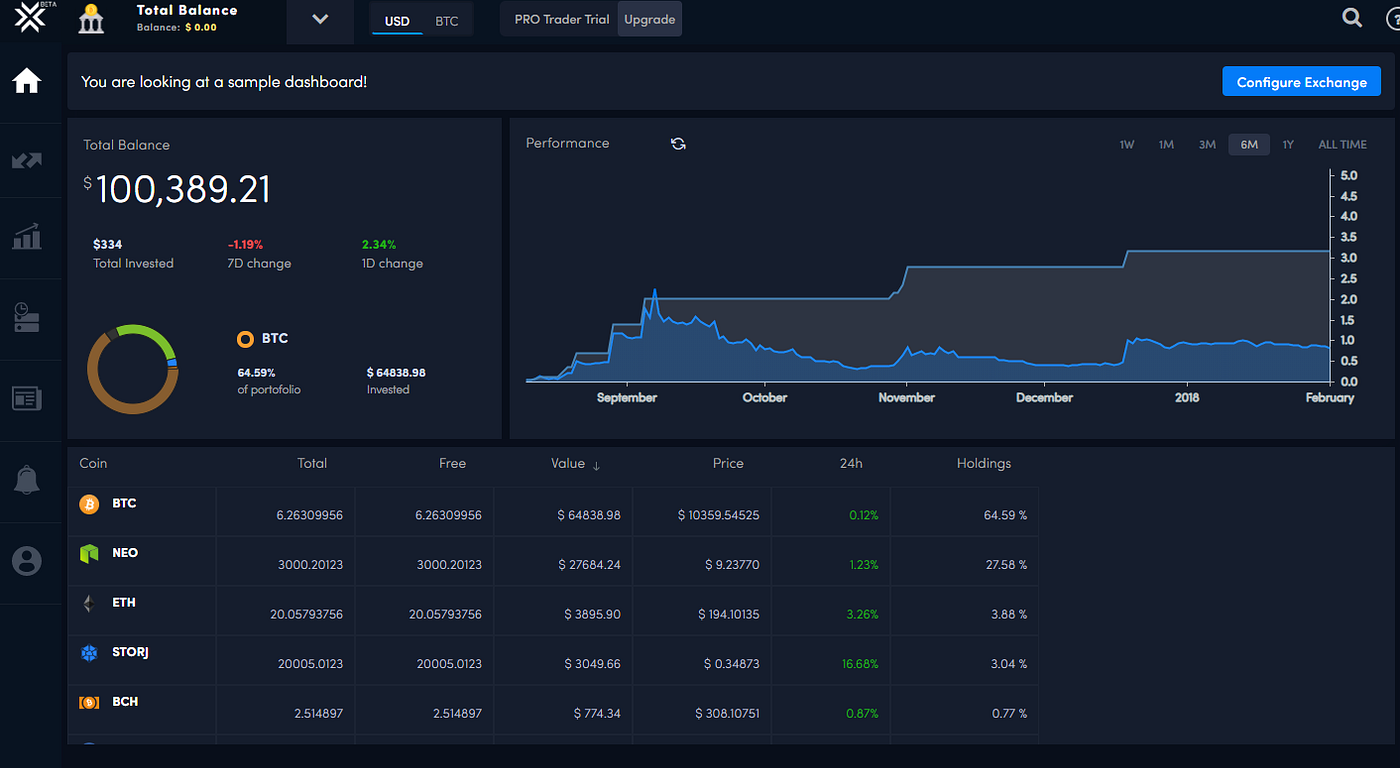Click the sample dashboard notice text
1400x768 pixels.
point(224,82)
